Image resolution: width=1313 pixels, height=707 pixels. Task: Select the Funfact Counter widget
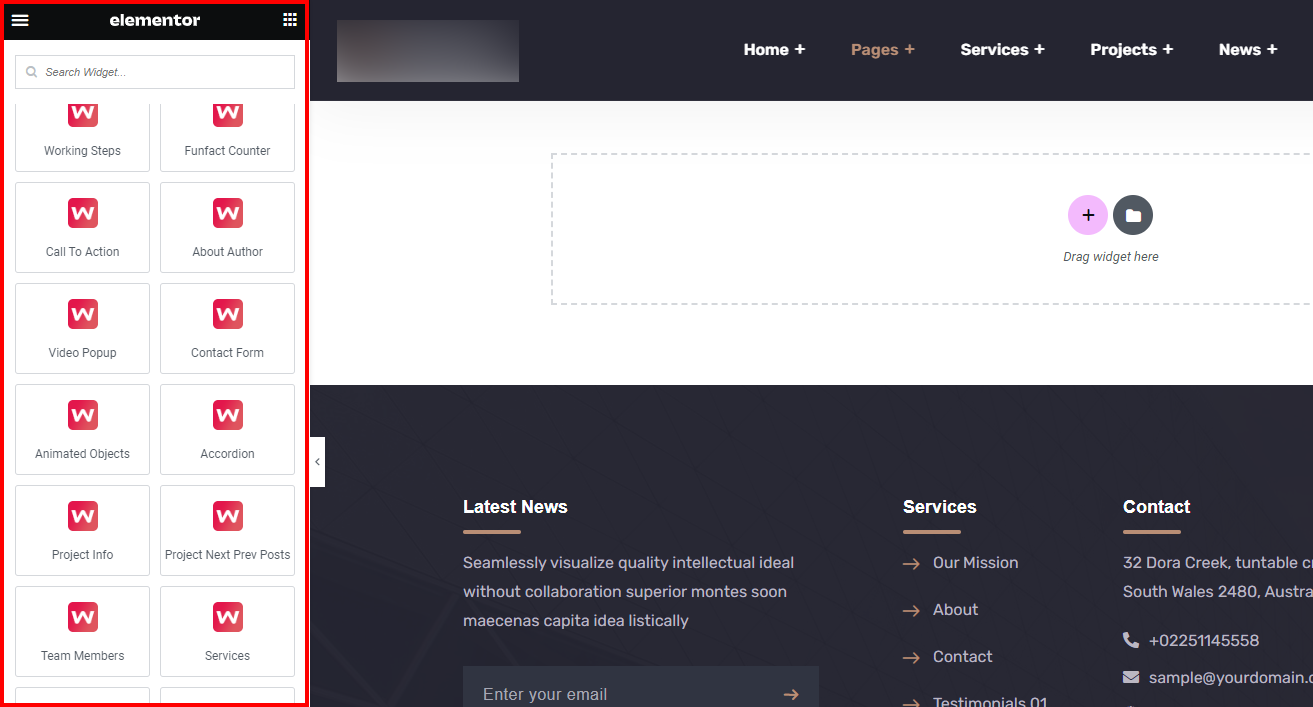[227, 128]
